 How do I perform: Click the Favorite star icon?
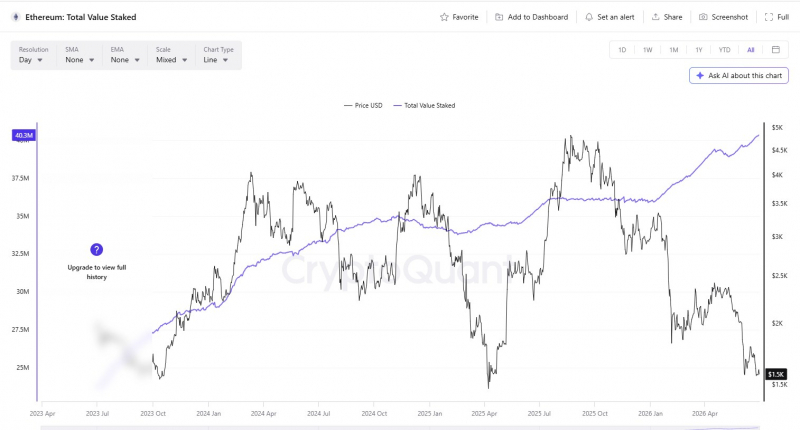click(444, 17)
